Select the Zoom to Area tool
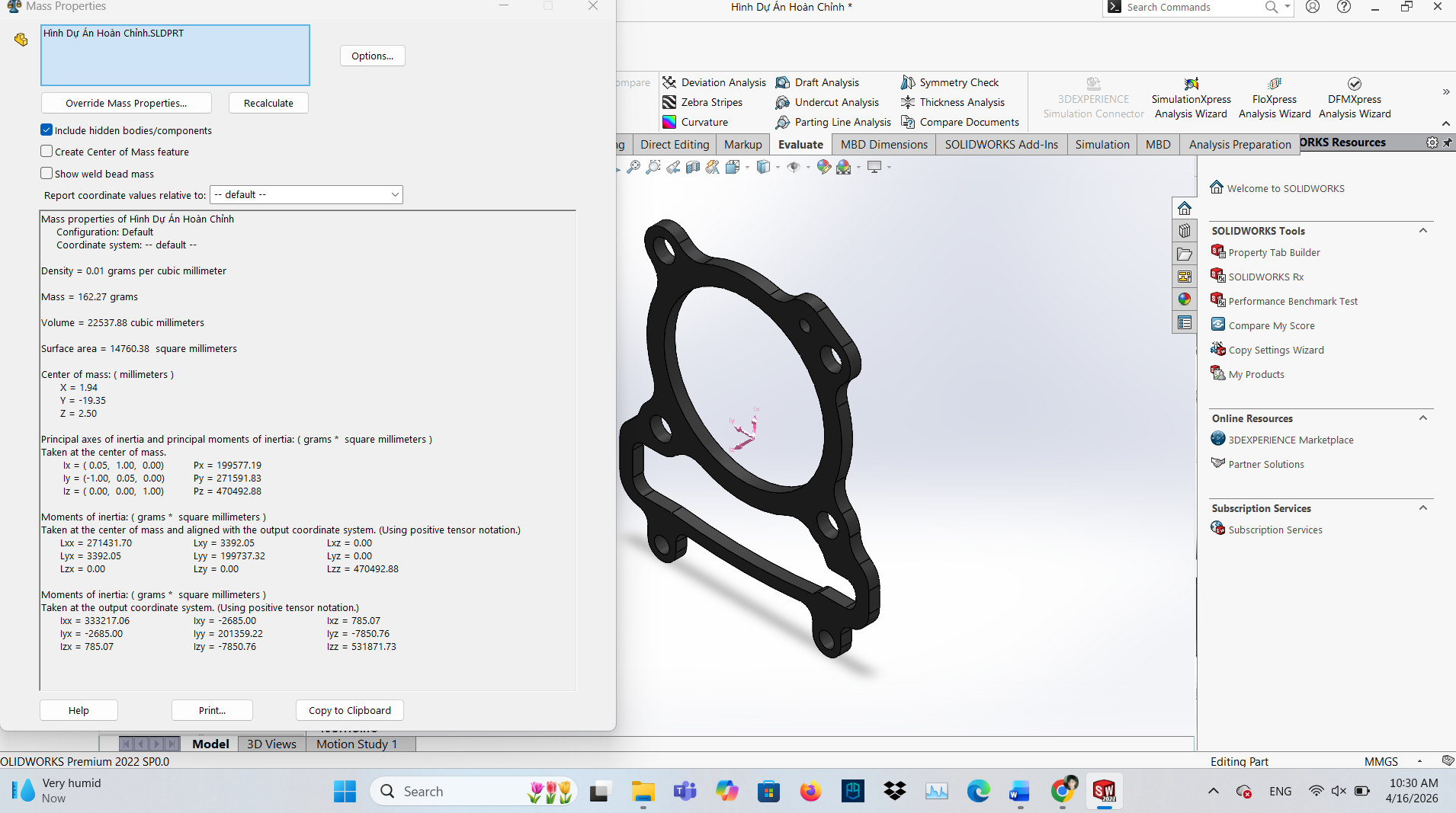The image size is (1456, 813). coord(653,167)
